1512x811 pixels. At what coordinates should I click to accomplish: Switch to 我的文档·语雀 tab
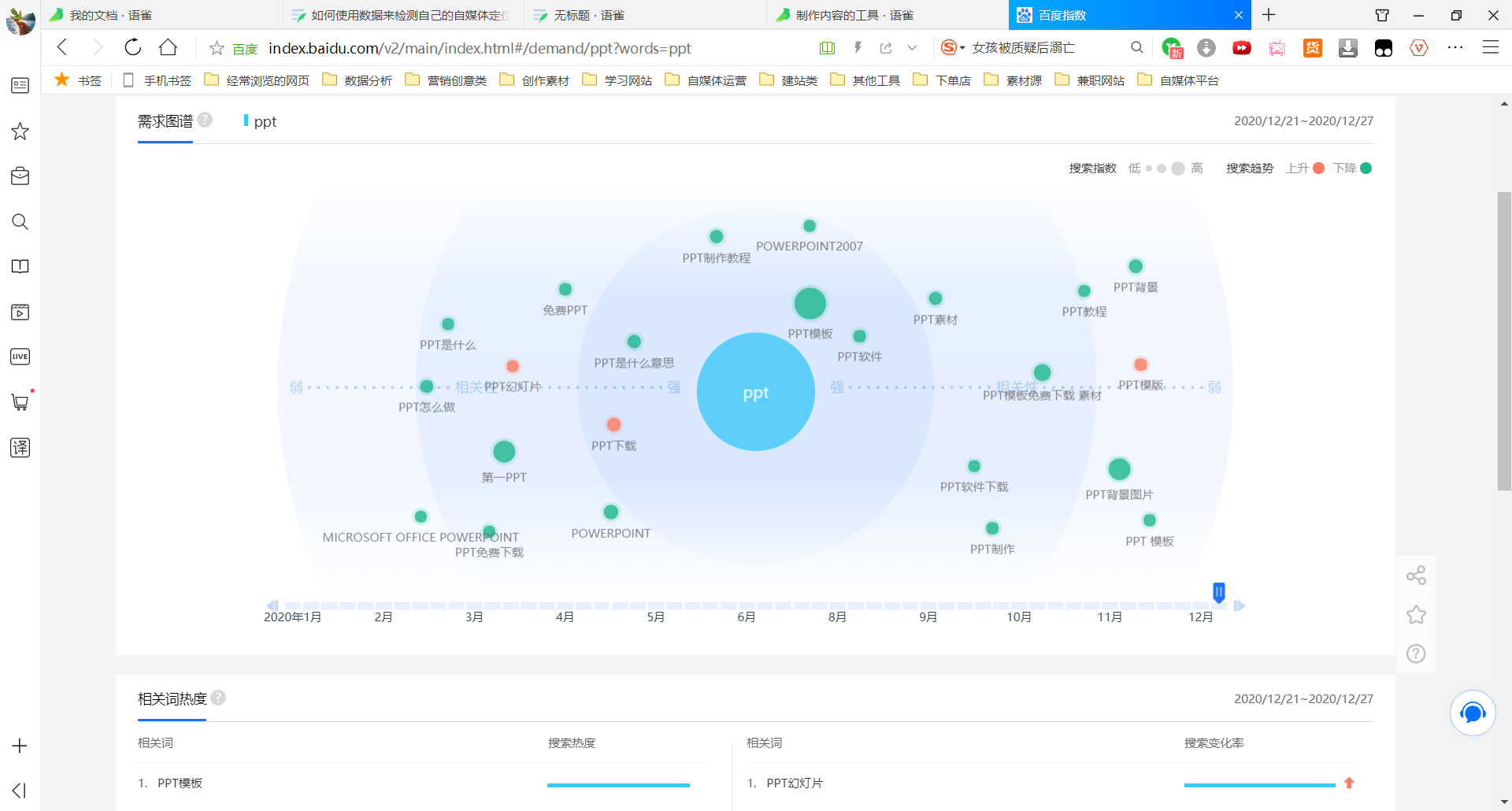pos(161,15)
